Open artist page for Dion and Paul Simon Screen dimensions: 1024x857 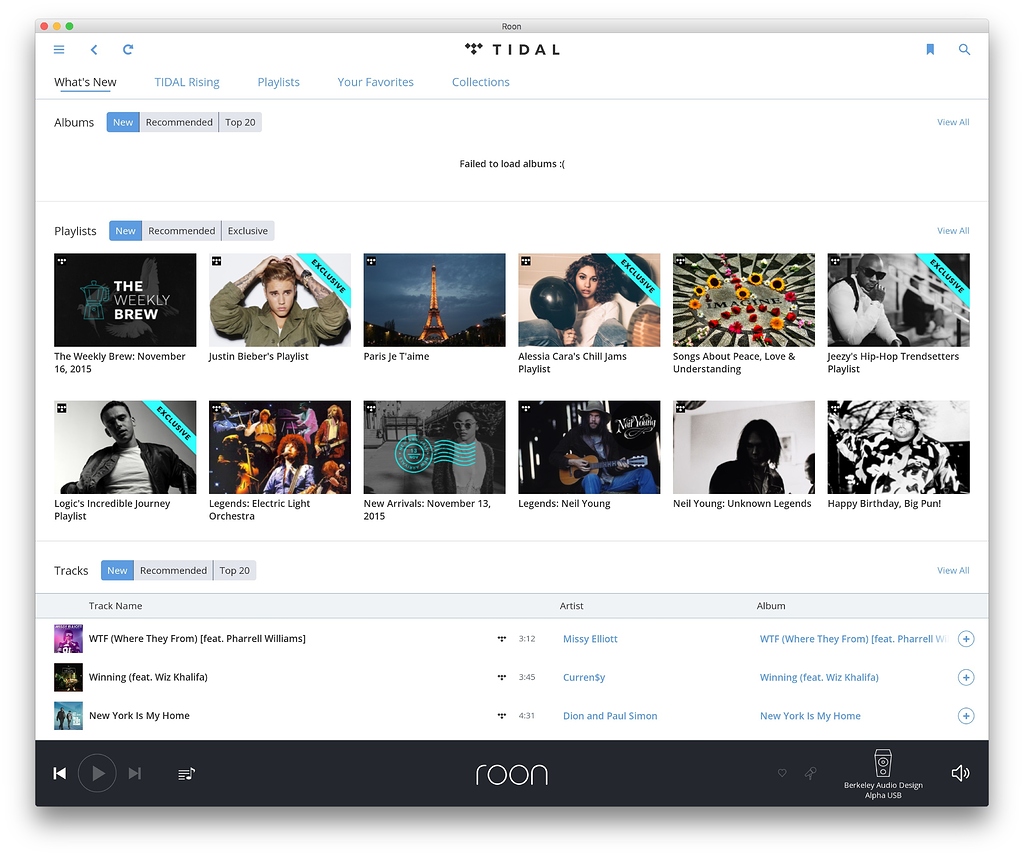point(610,716)
